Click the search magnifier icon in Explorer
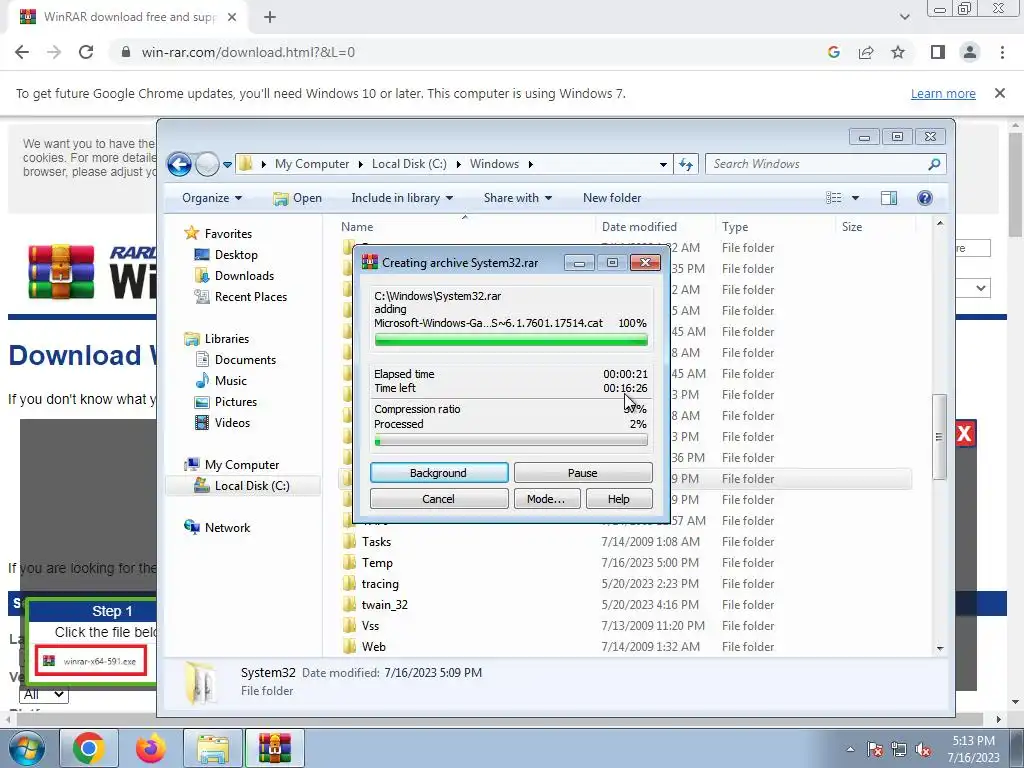The height and width of the screenshot is (768, 1024). (935, 164)
